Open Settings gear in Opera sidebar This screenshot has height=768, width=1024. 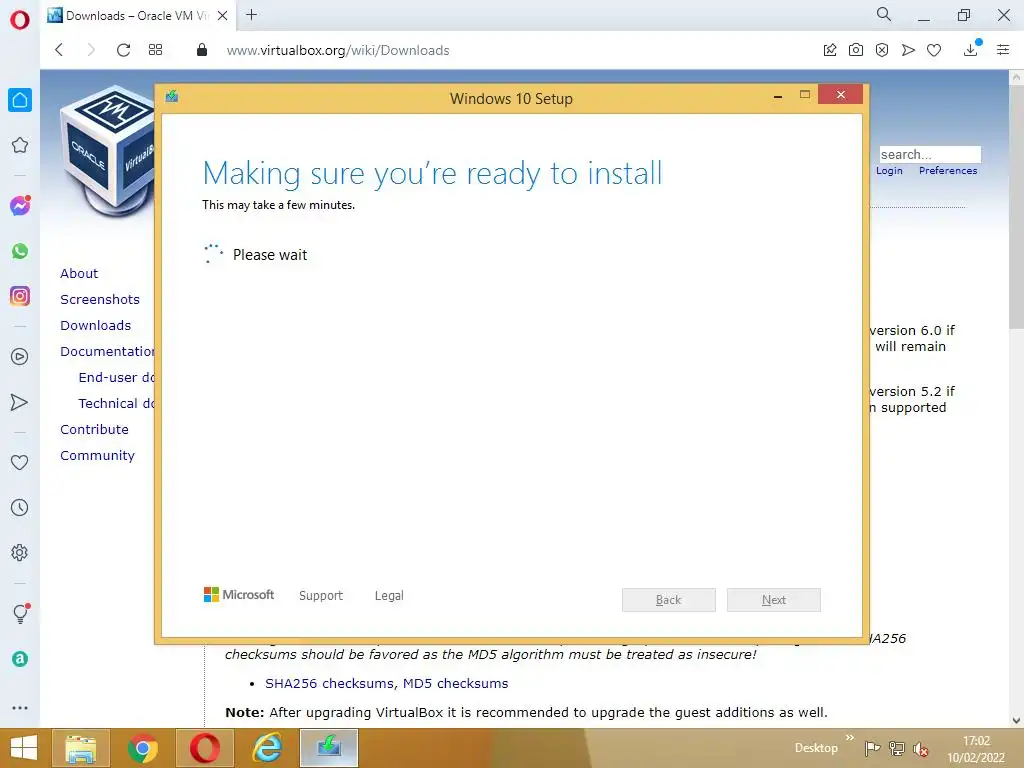point(20,552)
